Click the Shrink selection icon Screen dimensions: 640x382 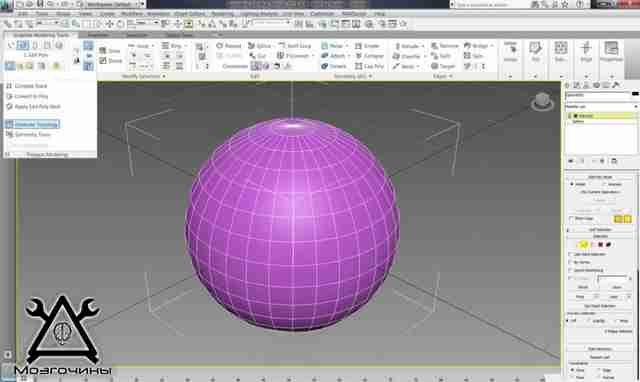[110, 61]
